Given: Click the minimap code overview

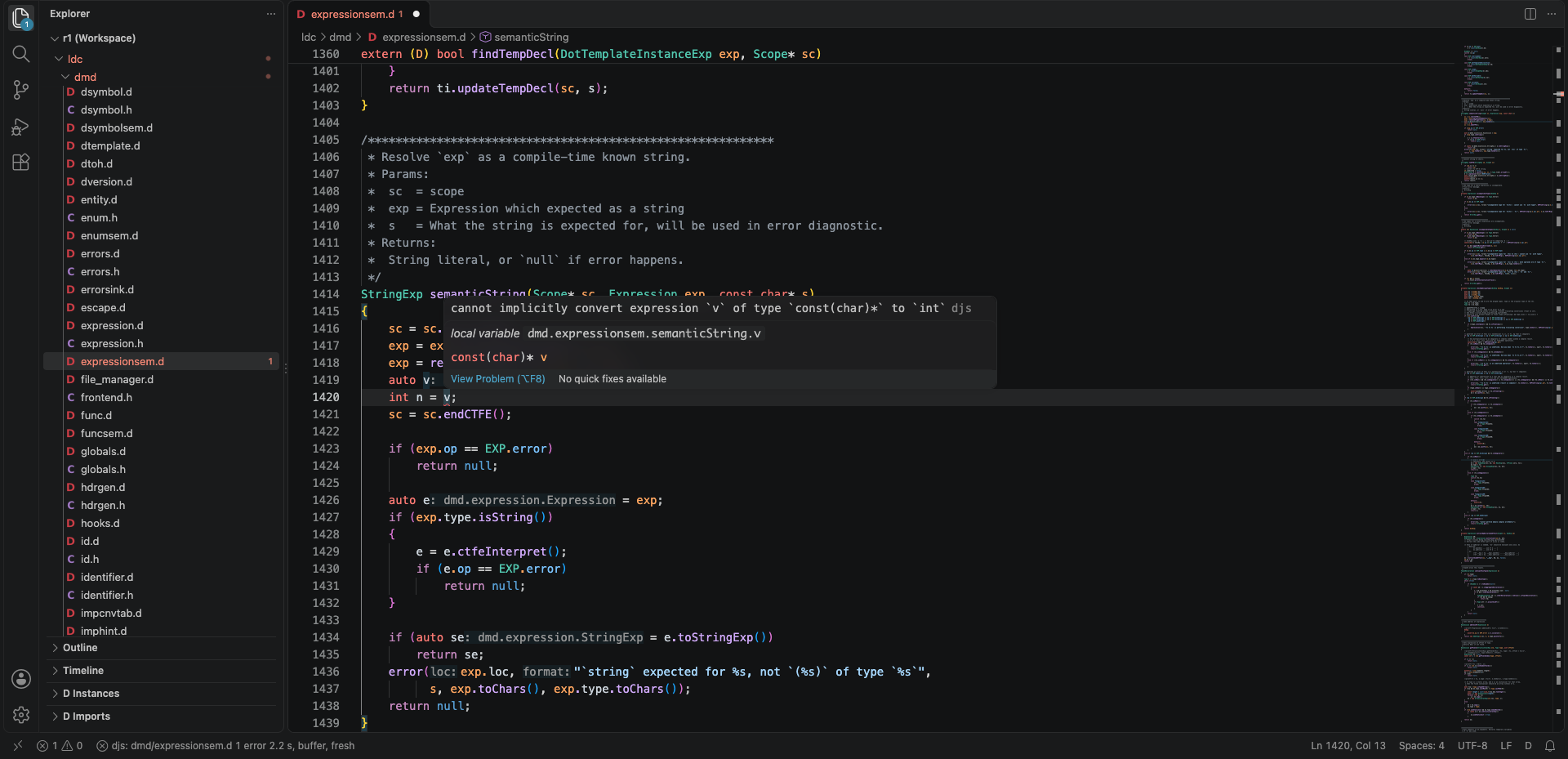Looking at the screenshot, I should (x=1507, y=388).
